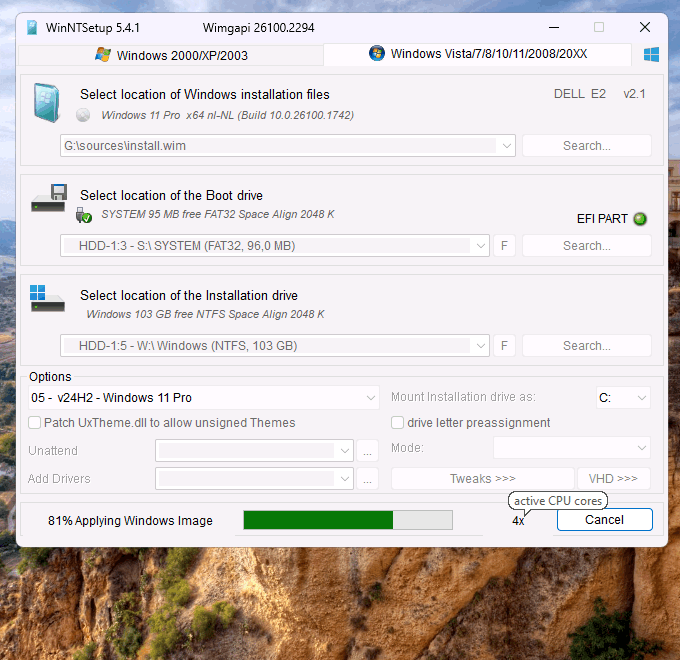This screenshot has height=660, width=680.
Task: Open the HDD-1:5 W:\ Windows drive dropdown
Action: 481,346
